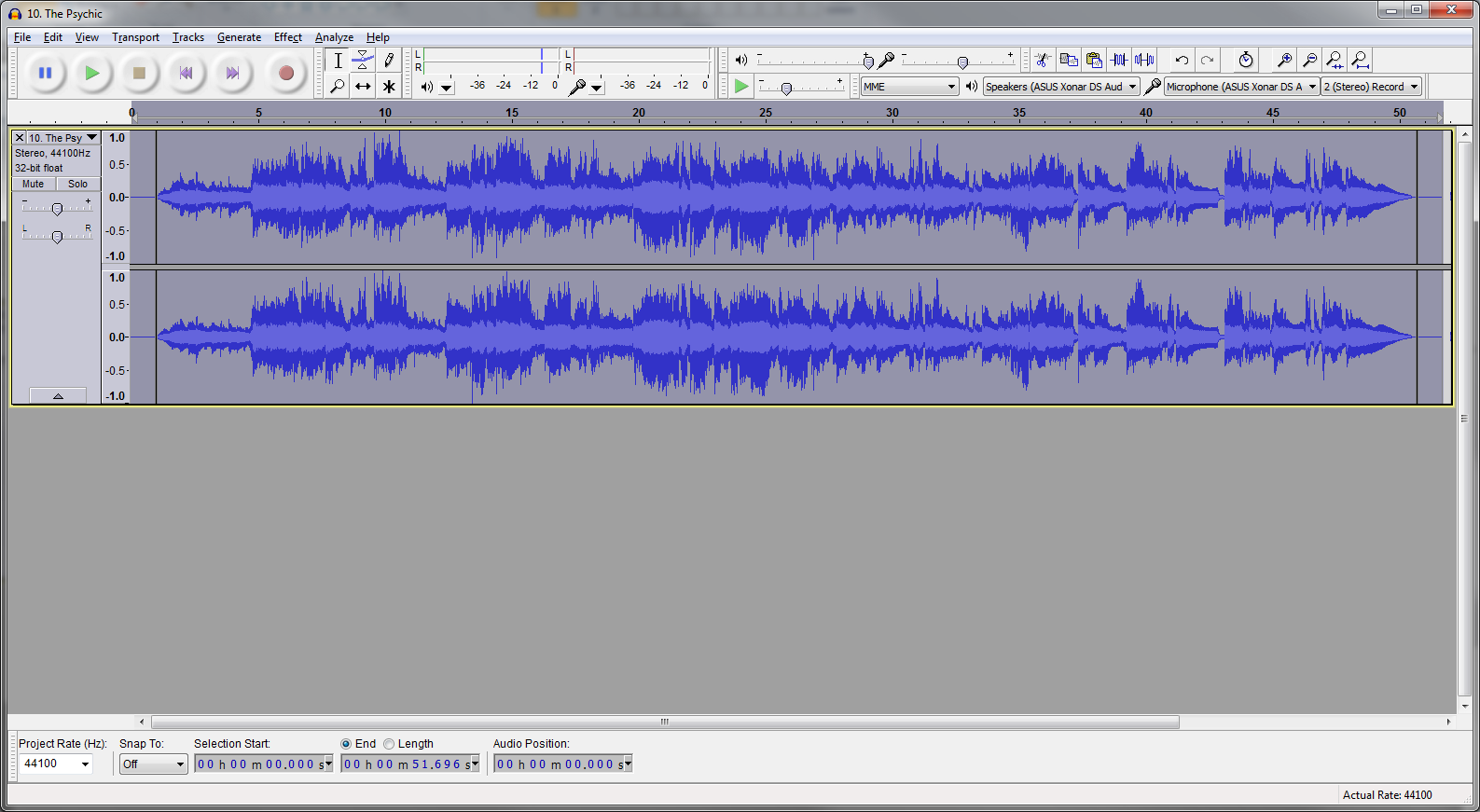Click the Silence audio icon

pos(1144,60)
